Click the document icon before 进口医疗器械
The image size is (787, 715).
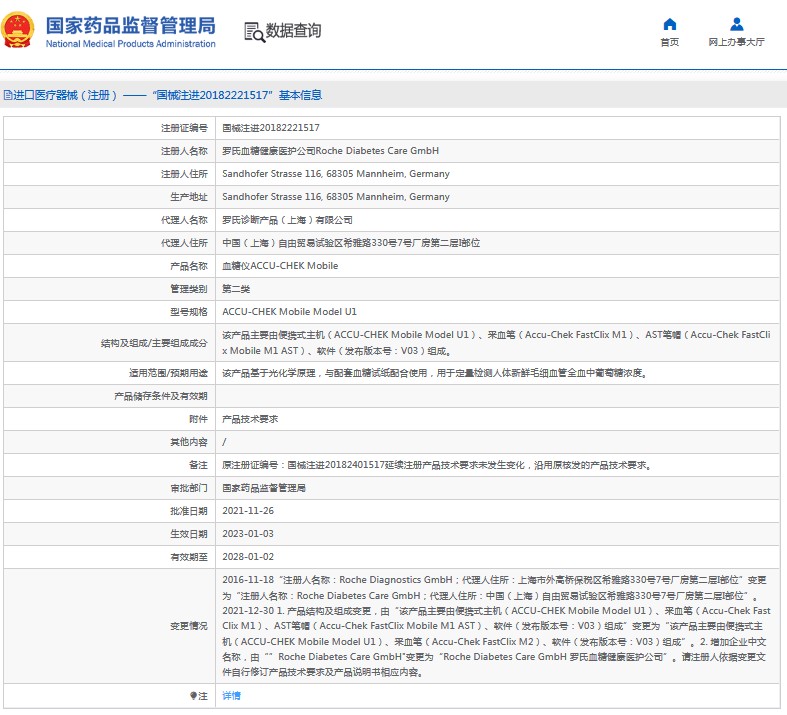(x=7, y=96)
